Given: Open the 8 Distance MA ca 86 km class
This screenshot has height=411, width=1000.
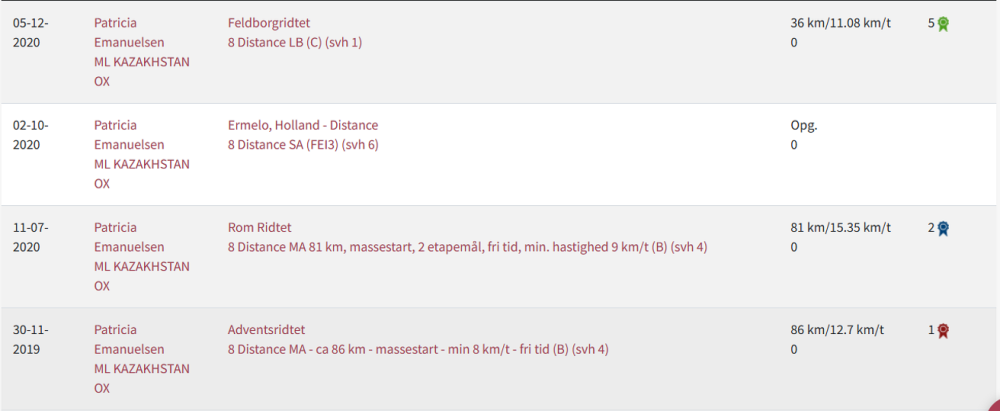Looking at the screenshot, I should (x=418, y=350).
